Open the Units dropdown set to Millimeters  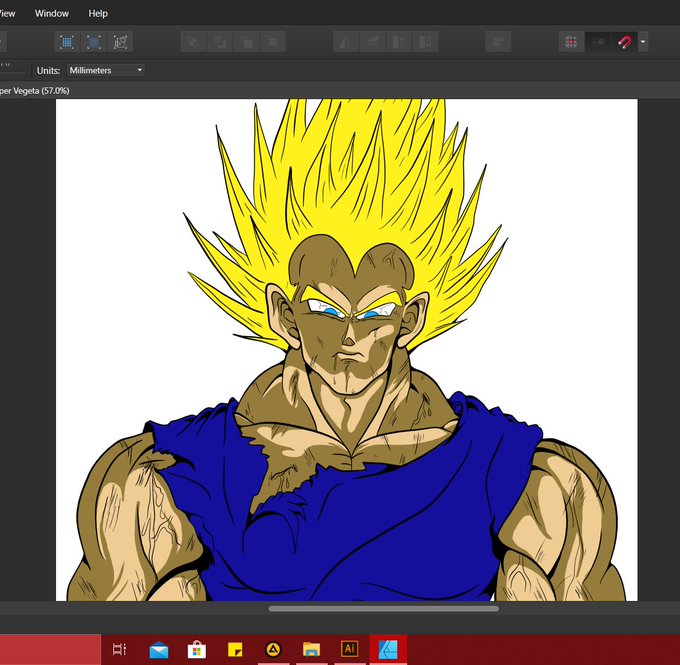point(106,70)
